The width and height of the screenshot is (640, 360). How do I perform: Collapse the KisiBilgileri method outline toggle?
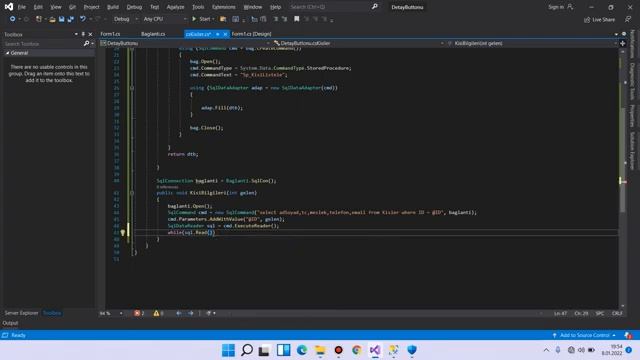click(x=132, y=193)
